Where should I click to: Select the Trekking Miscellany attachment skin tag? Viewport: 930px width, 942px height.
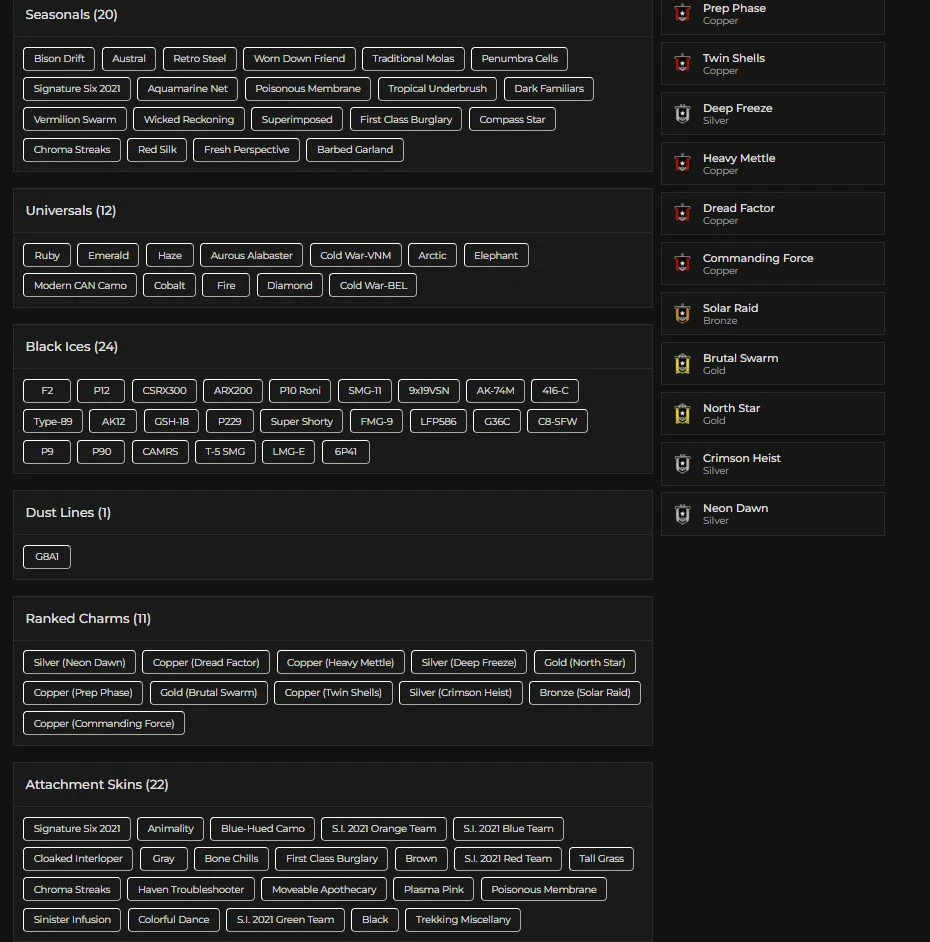[x=463, y=920]
